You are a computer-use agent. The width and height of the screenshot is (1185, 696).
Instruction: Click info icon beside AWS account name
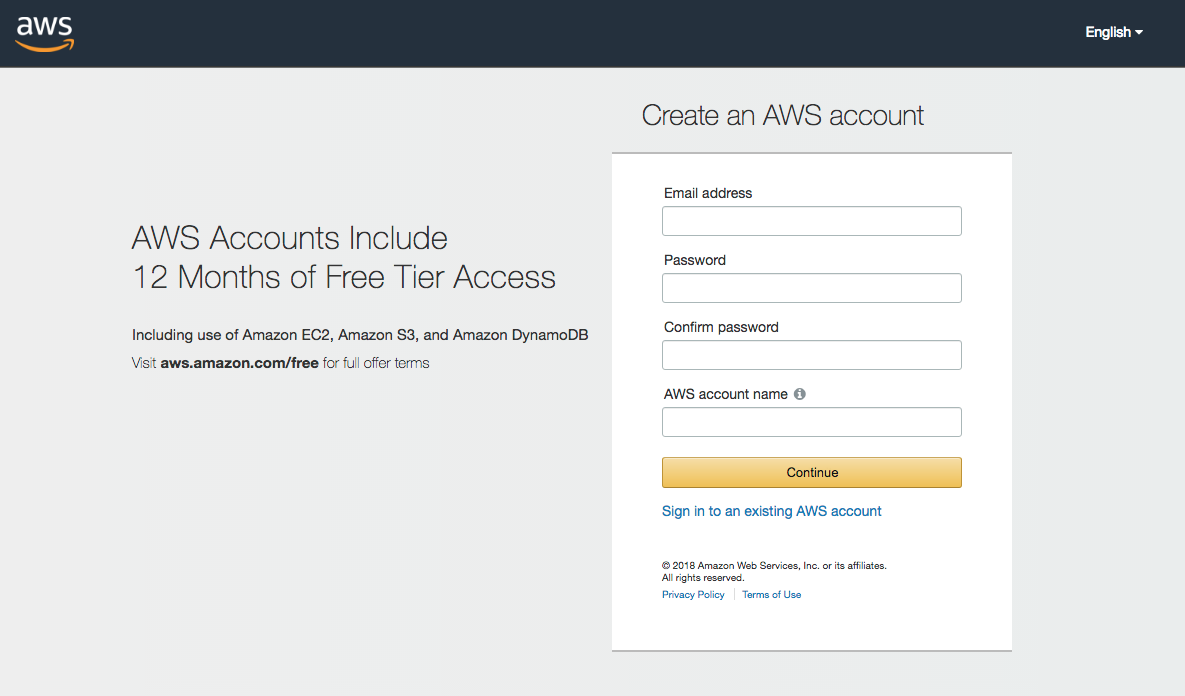click(x=800, y=394)
